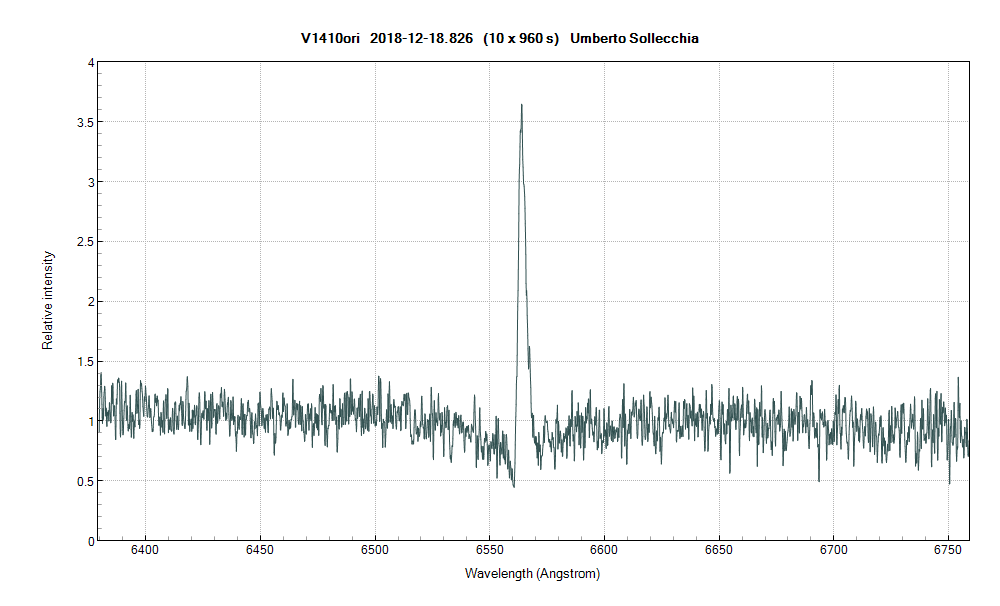Click the 6400 wavelength tick label

145,550
